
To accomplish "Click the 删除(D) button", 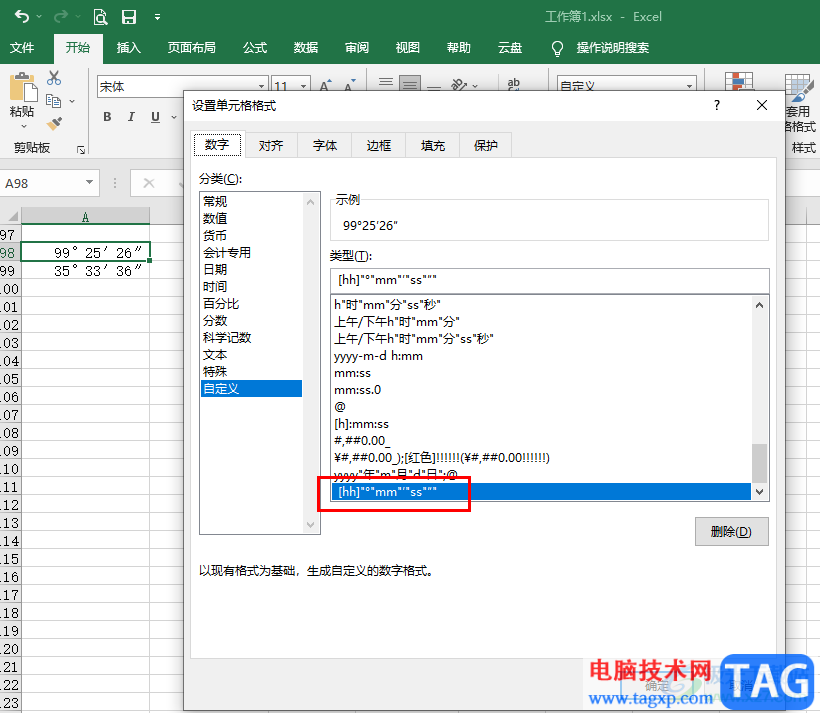I will tap(731, 531).
